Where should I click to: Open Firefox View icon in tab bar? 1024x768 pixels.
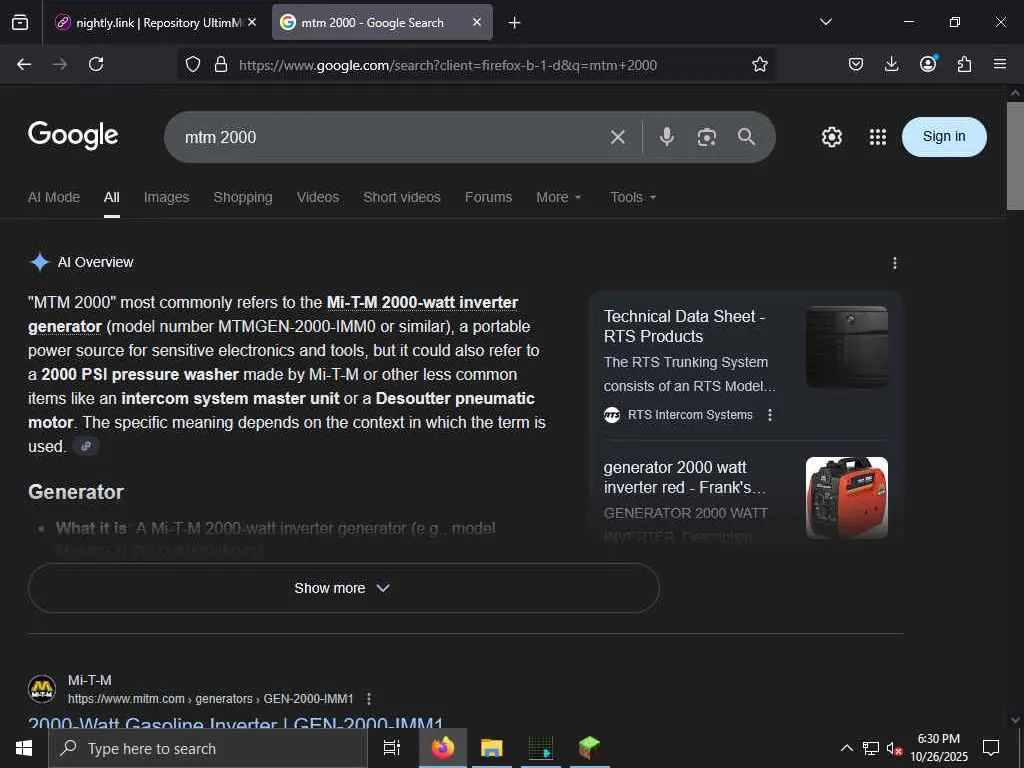pos(20,22)
